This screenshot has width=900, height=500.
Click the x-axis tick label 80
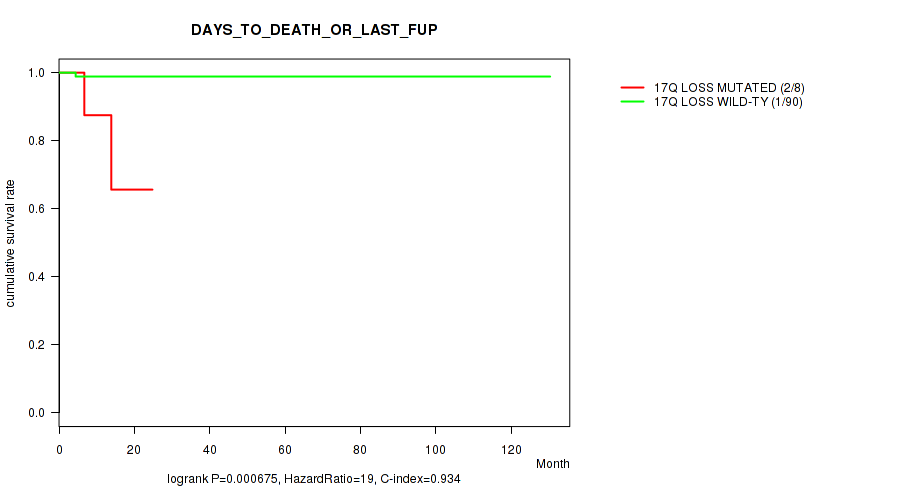coord(360,446)
